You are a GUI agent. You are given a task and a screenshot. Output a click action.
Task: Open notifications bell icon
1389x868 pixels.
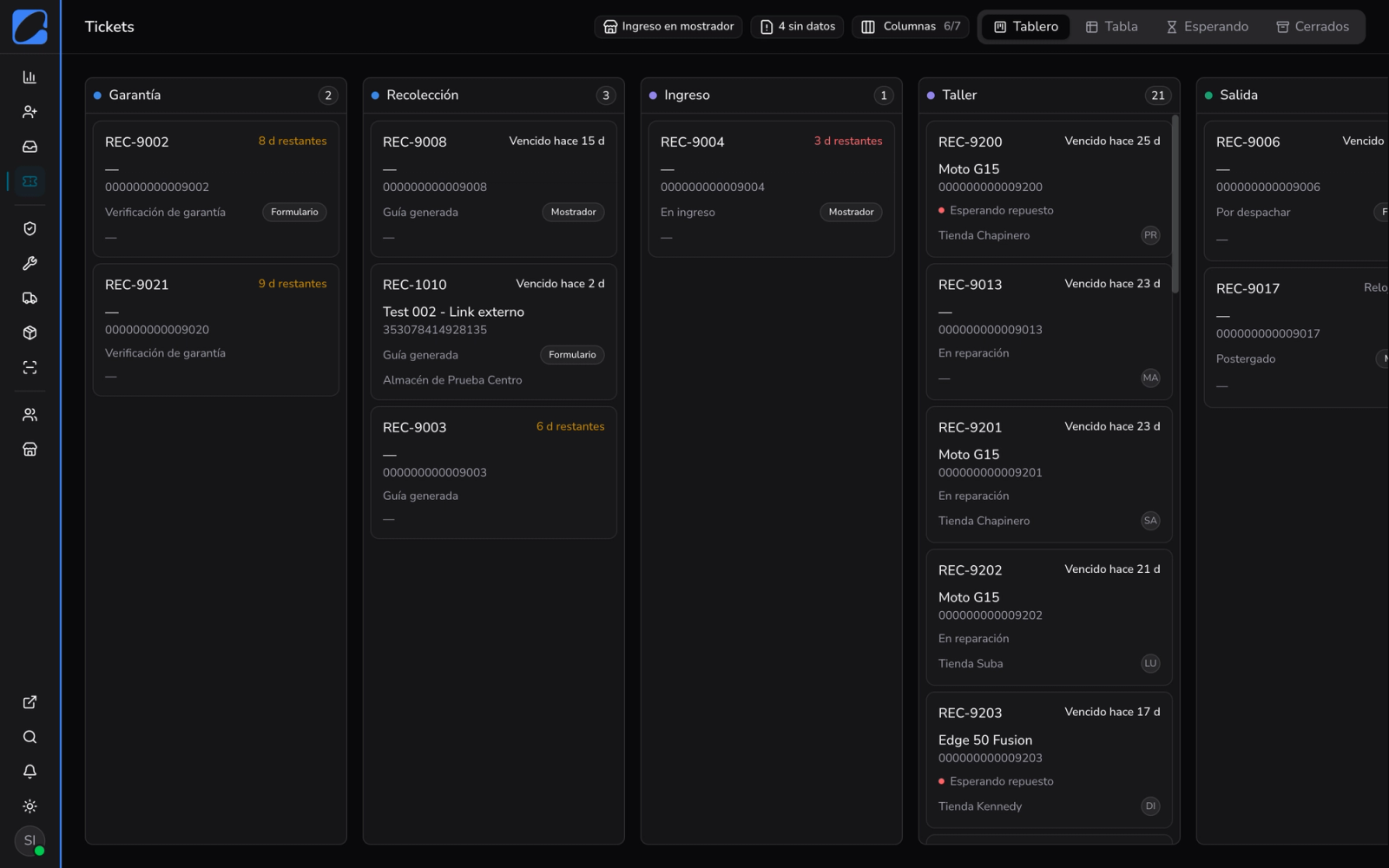coord(30,772)
